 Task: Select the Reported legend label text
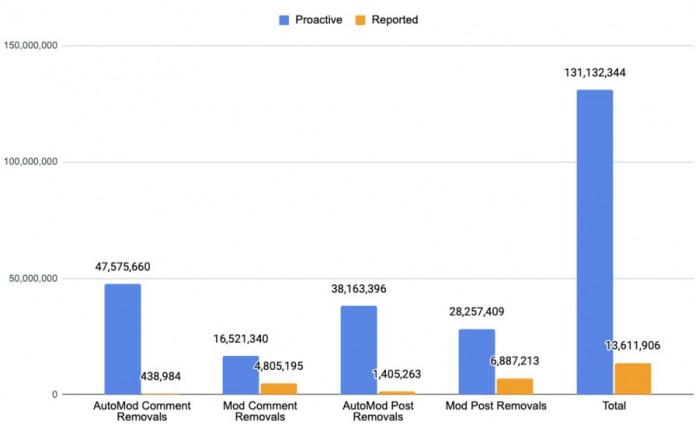(x=394, y=18)
